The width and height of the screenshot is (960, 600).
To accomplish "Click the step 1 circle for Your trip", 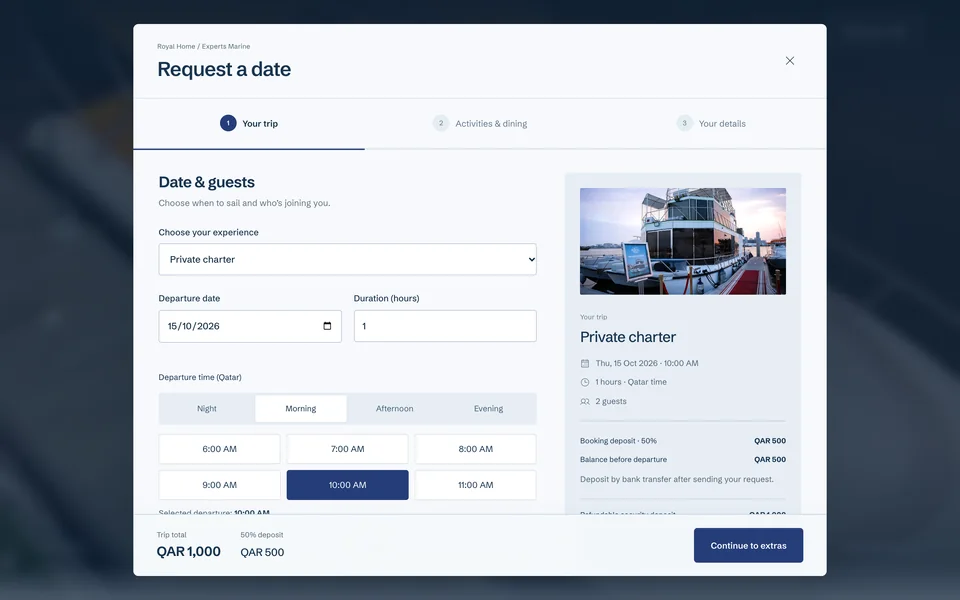I will click(228, 123).
